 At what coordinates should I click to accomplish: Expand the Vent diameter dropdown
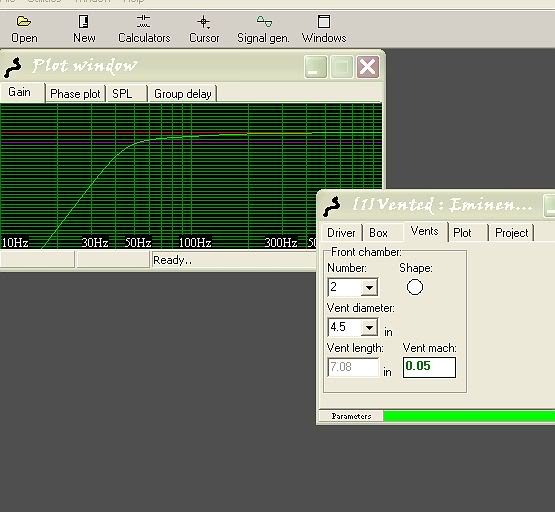[x=369, y=327]
